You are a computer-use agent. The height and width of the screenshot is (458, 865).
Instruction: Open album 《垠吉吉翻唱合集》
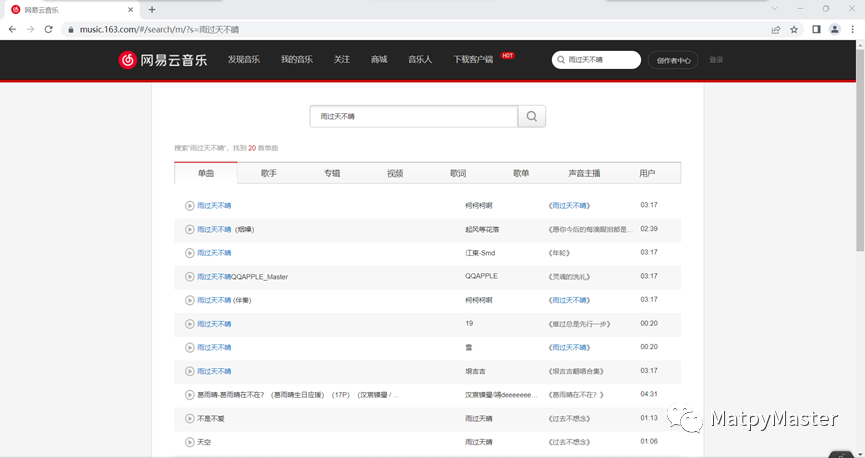point(576,372)
